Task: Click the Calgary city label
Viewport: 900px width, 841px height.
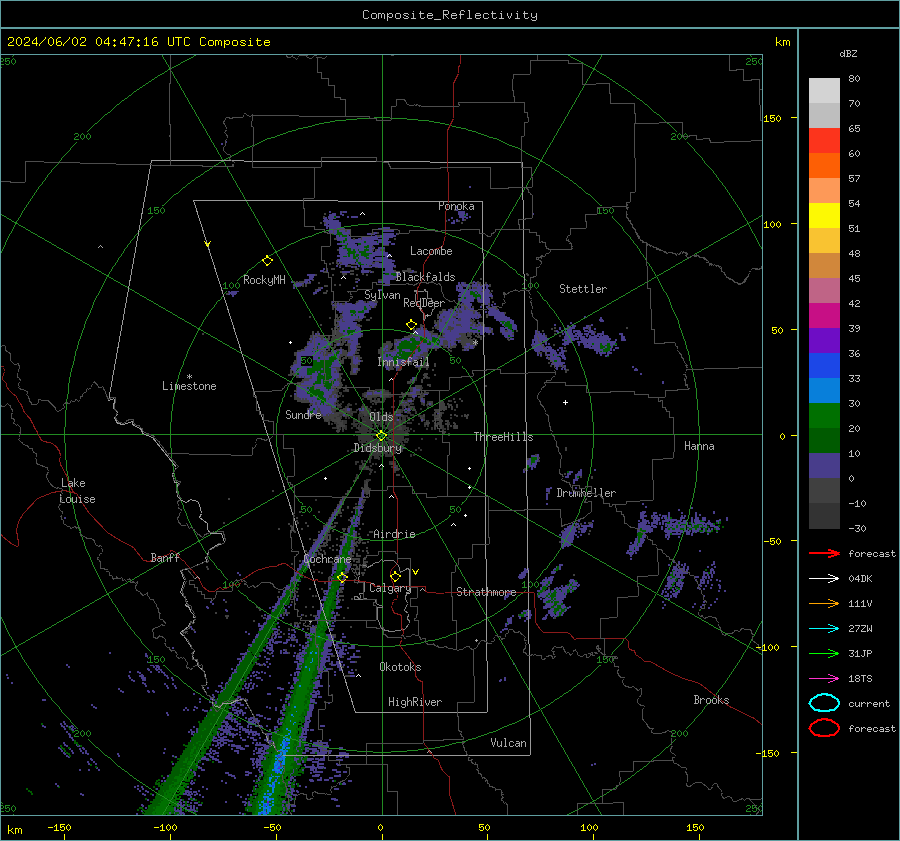Action: point(390,588)
